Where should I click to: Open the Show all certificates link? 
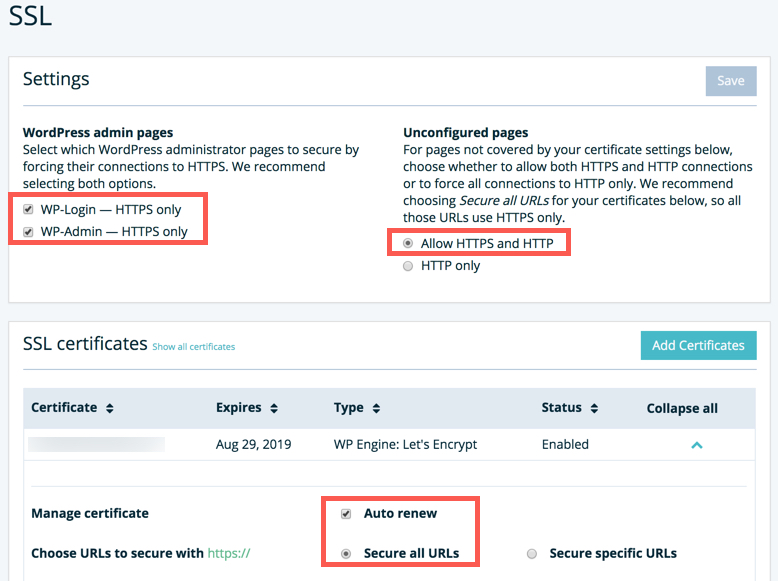193,347
